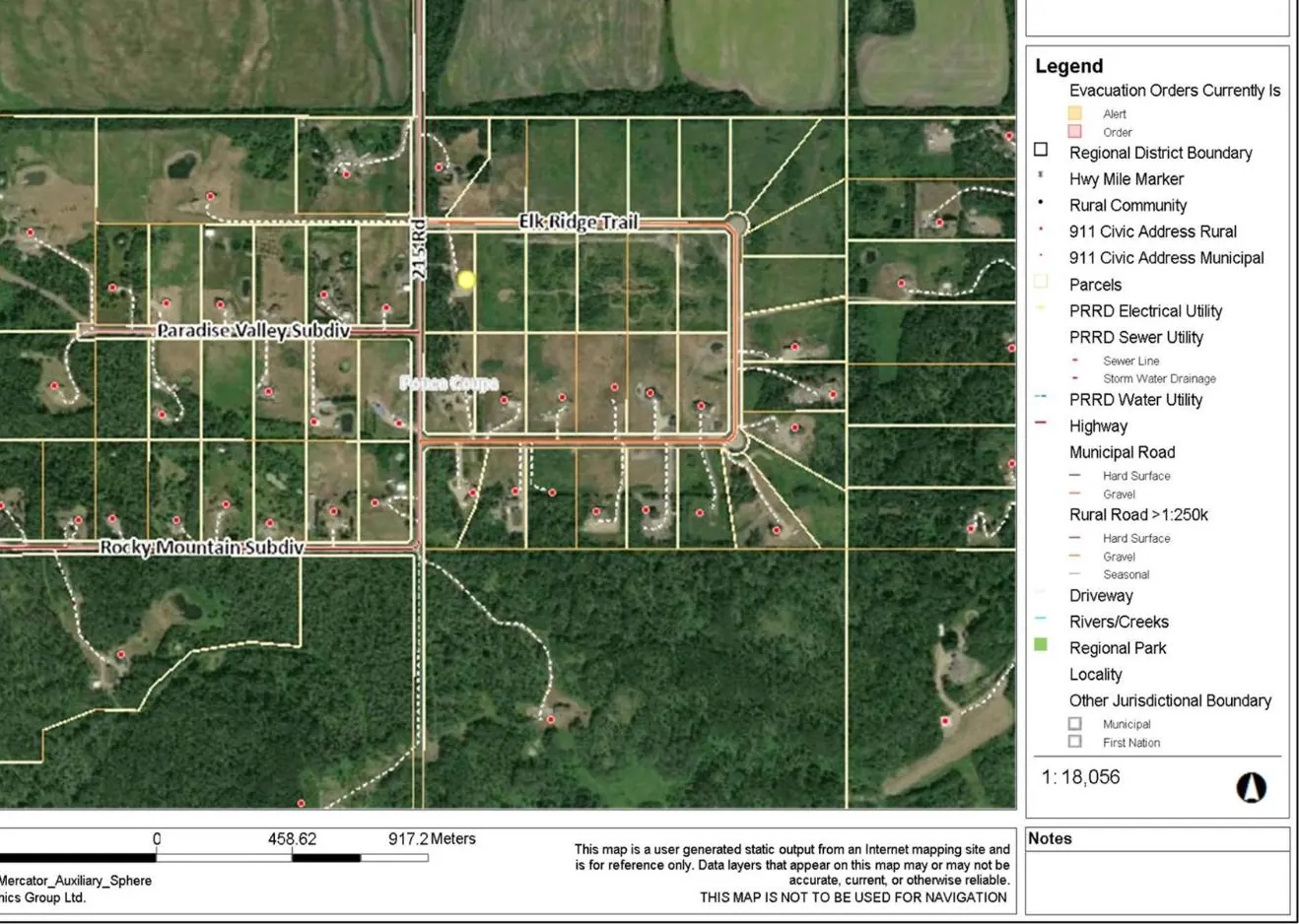Click the yellow location marker on the map
The image size is (1299, 924).
[466, 280]
